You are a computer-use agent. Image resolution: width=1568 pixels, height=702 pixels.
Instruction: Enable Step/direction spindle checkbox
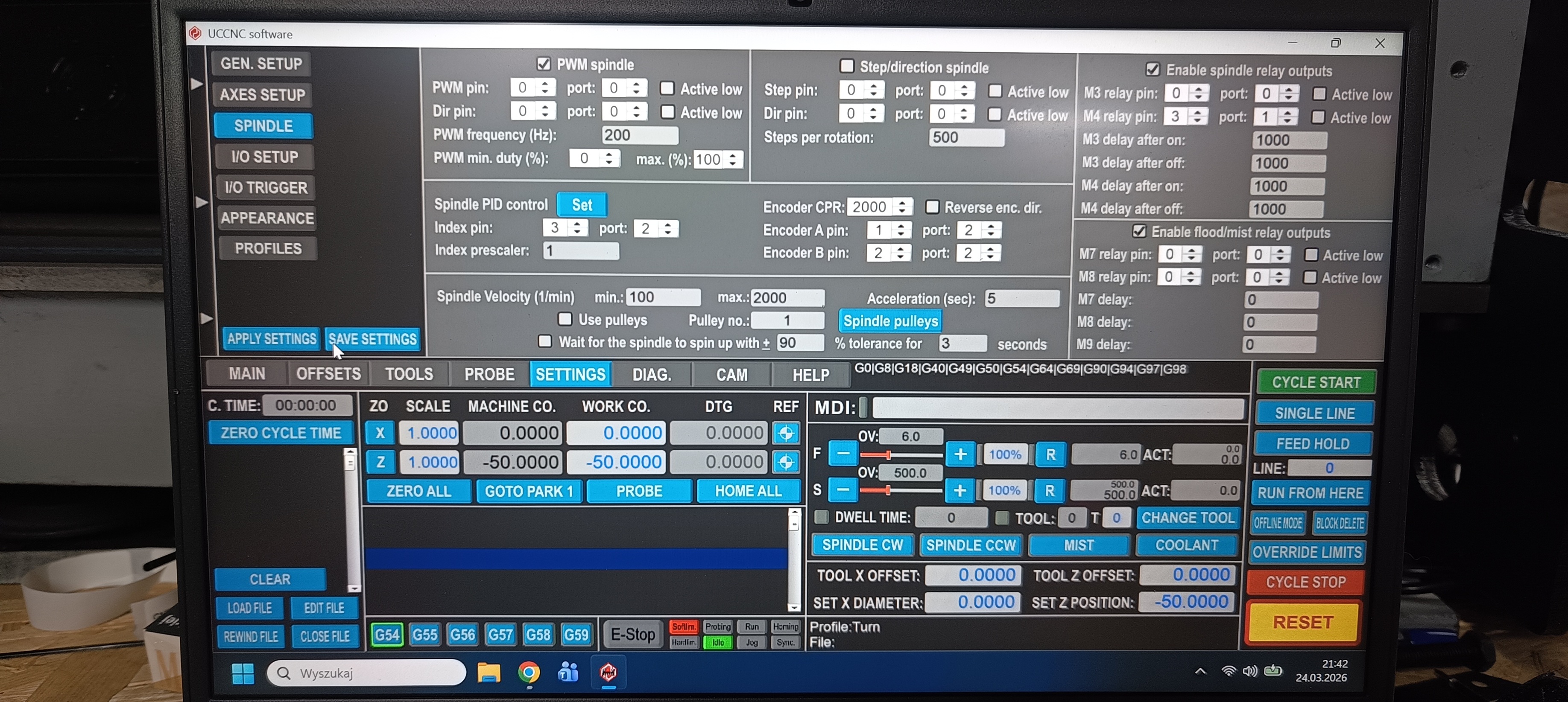click(847, 66)
